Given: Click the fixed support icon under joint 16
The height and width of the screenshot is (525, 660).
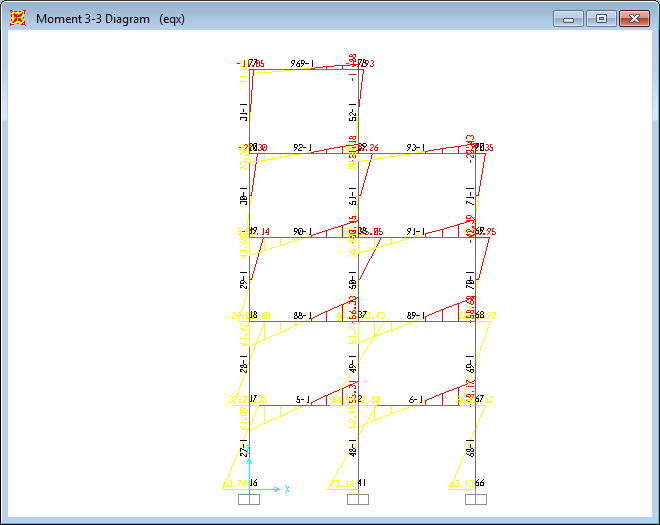Looking at the screenshot, I should coord(249,499).
